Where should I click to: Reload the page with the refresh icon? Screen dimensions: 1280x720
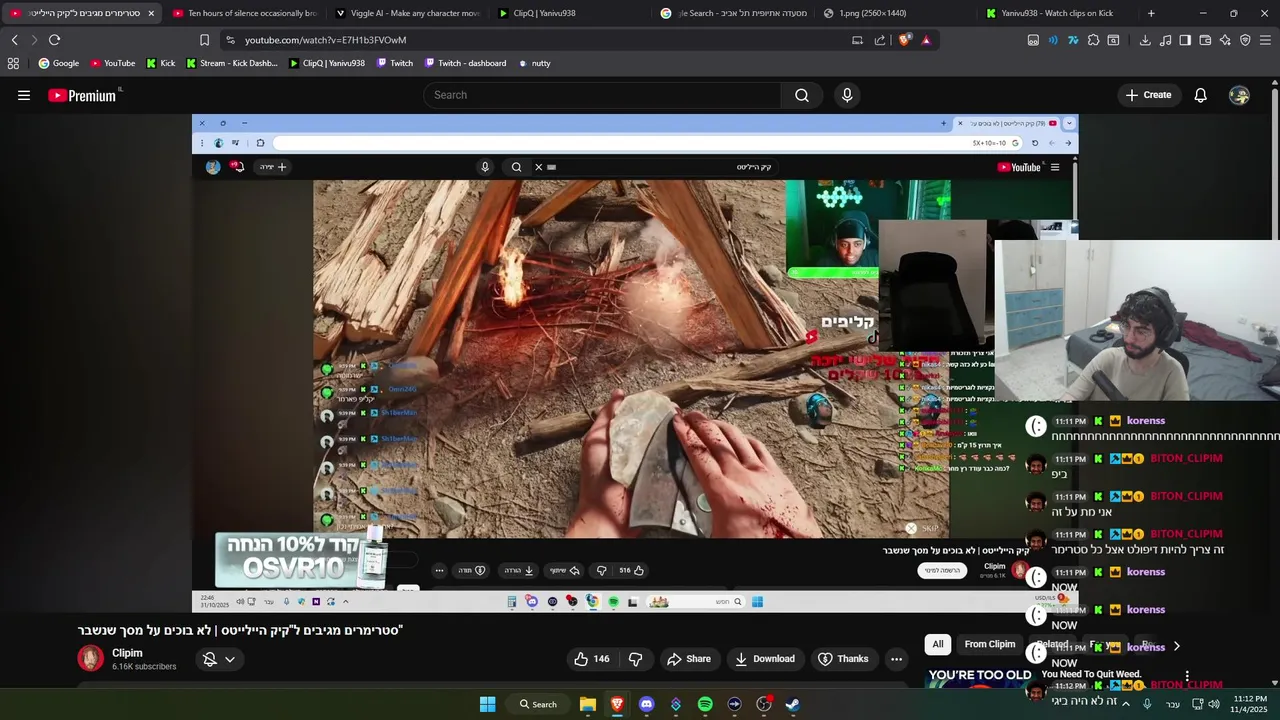click(x=54, y=40)
